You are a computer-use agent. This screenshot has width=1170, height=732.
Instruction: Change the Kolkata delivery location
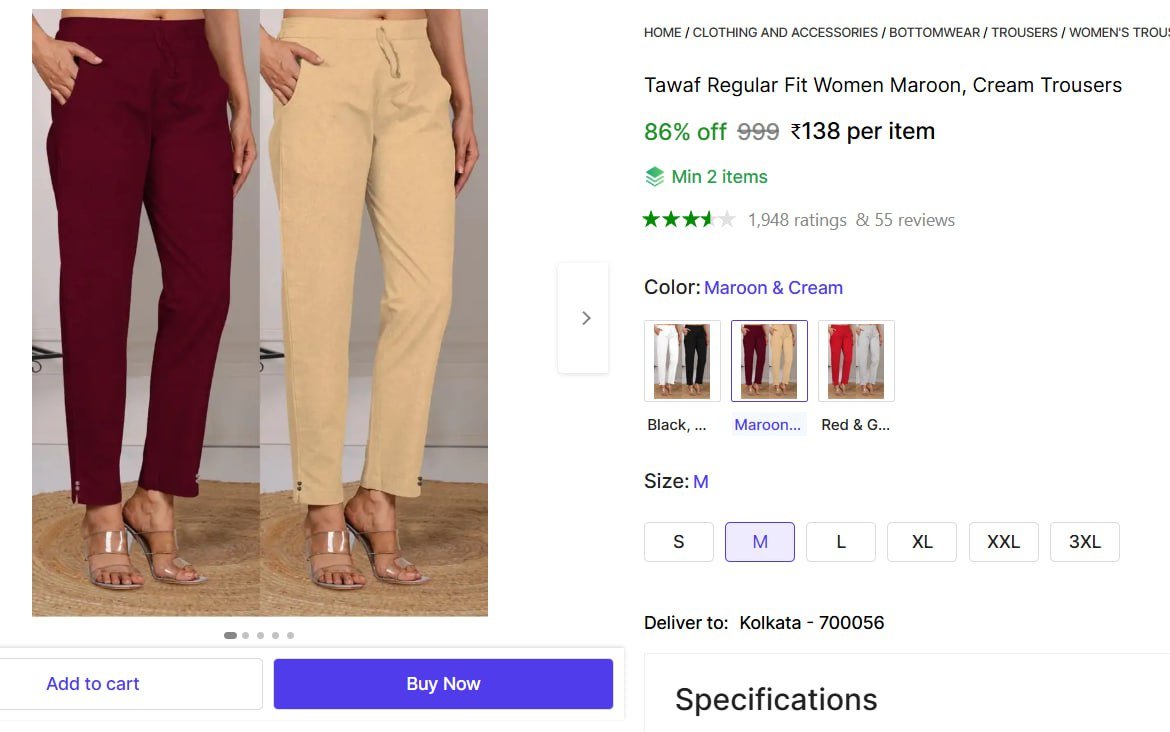[812, 622]
